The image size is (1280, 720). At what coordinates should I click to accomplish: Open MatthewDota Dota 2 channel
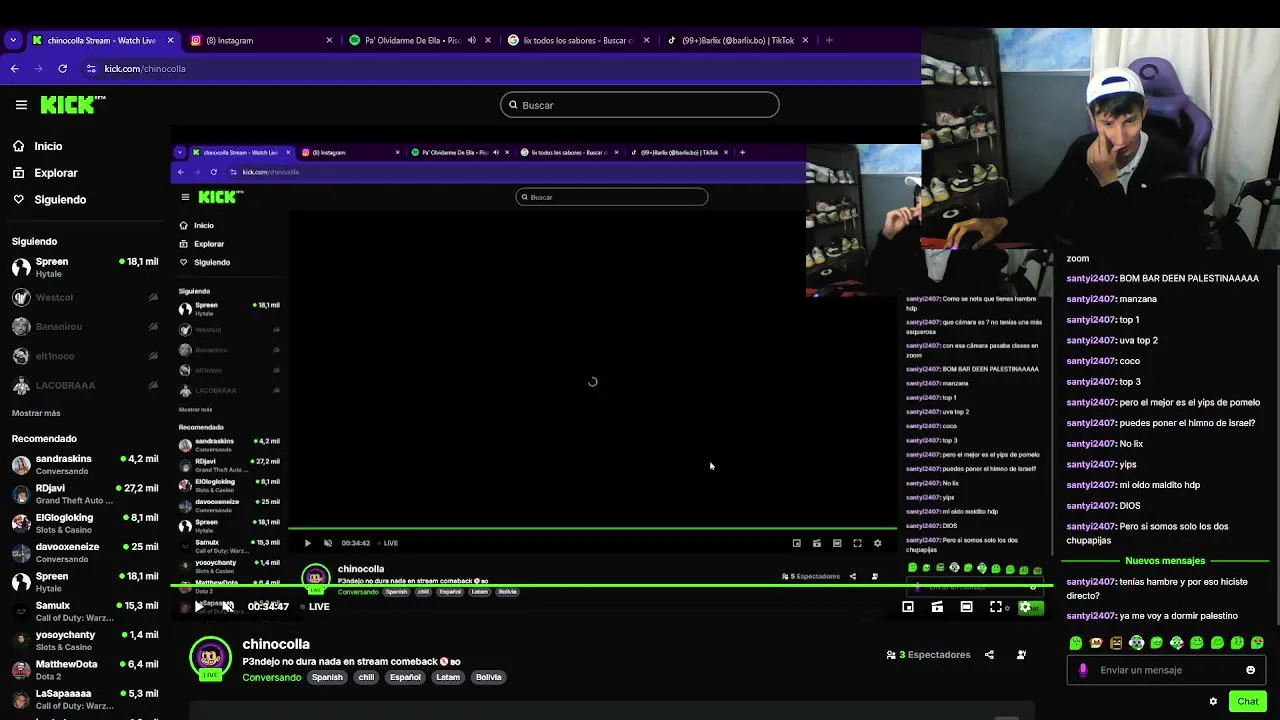click(84, 669)
